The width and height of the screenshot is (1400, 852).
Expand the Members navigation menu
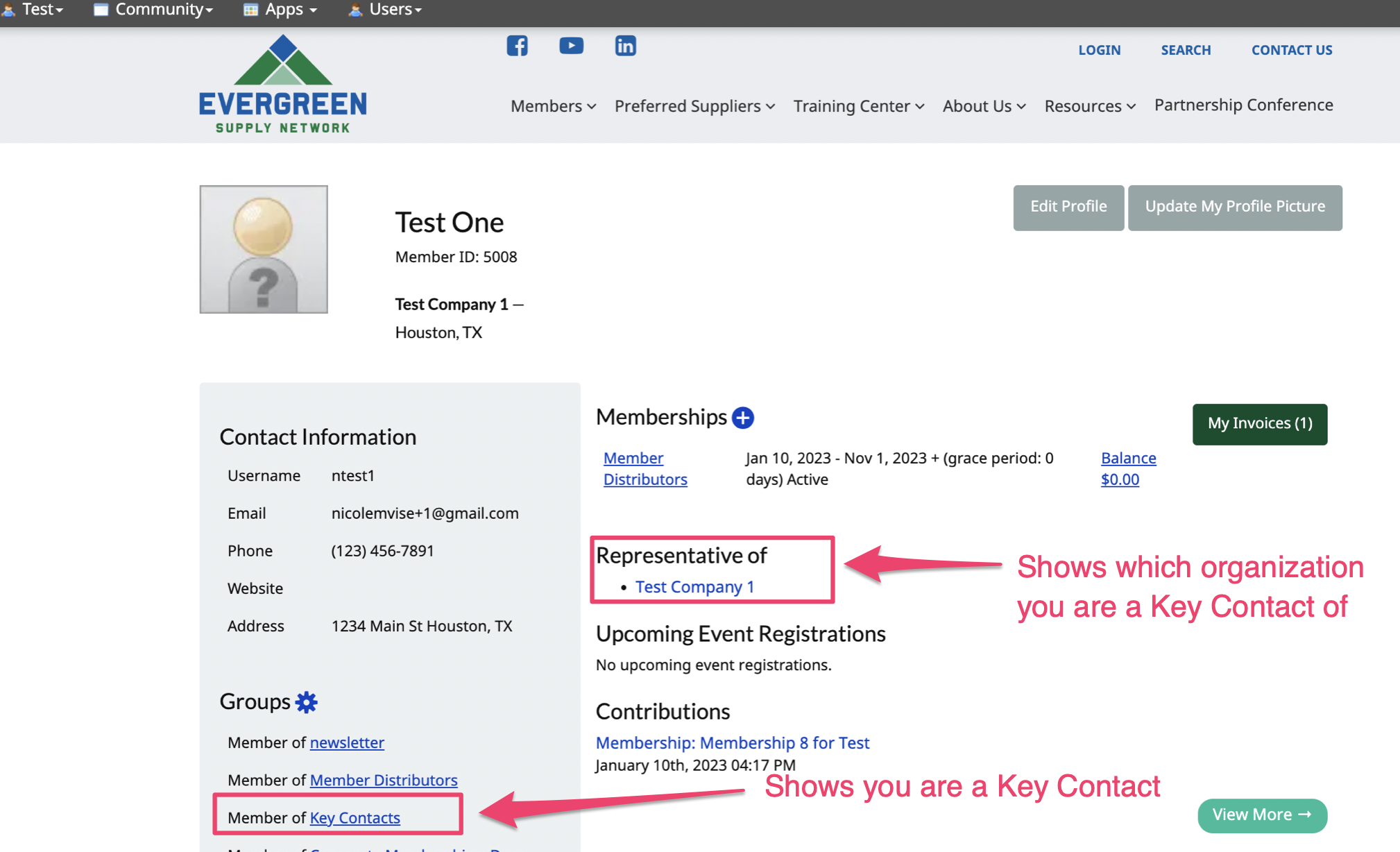(553, 106)
